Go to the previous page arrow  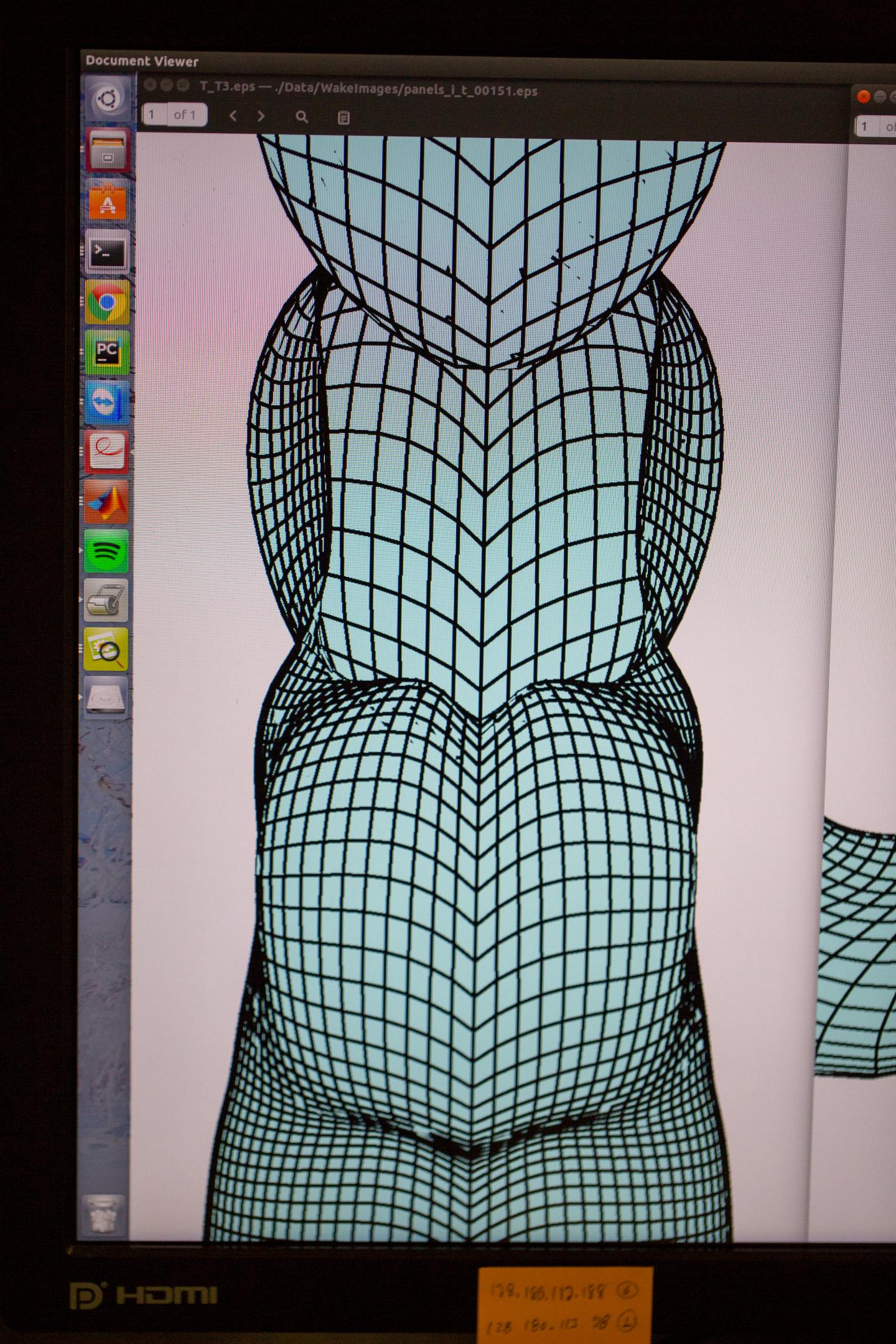pyautogui.click(x=233, y=116)
